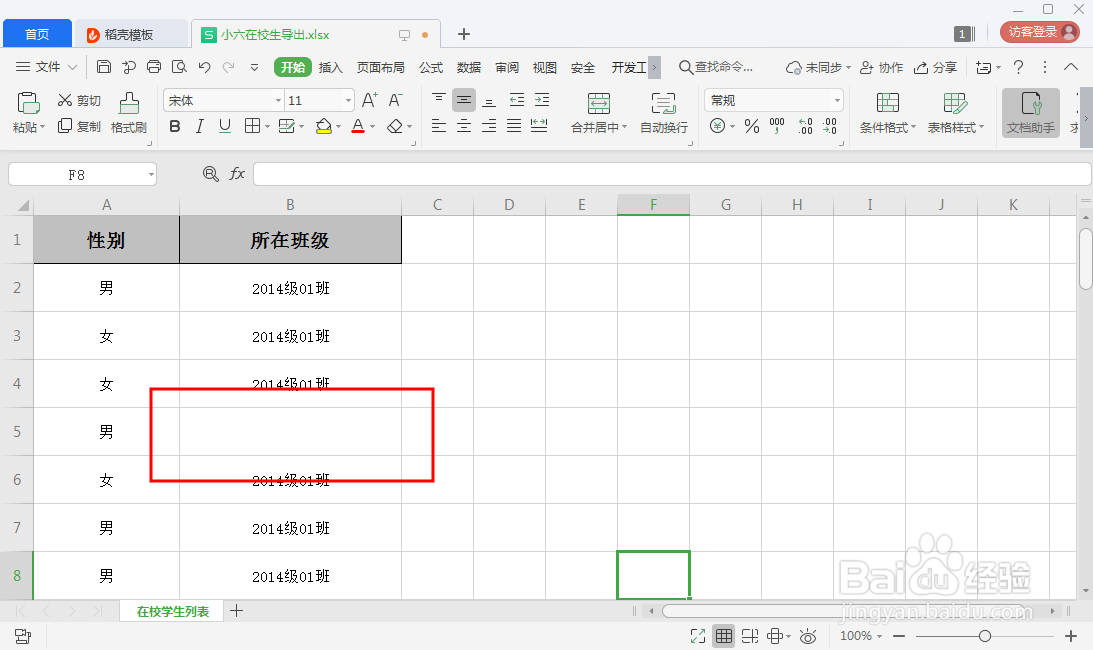Activate the 文档助手 document assistant

point(1030,113)
